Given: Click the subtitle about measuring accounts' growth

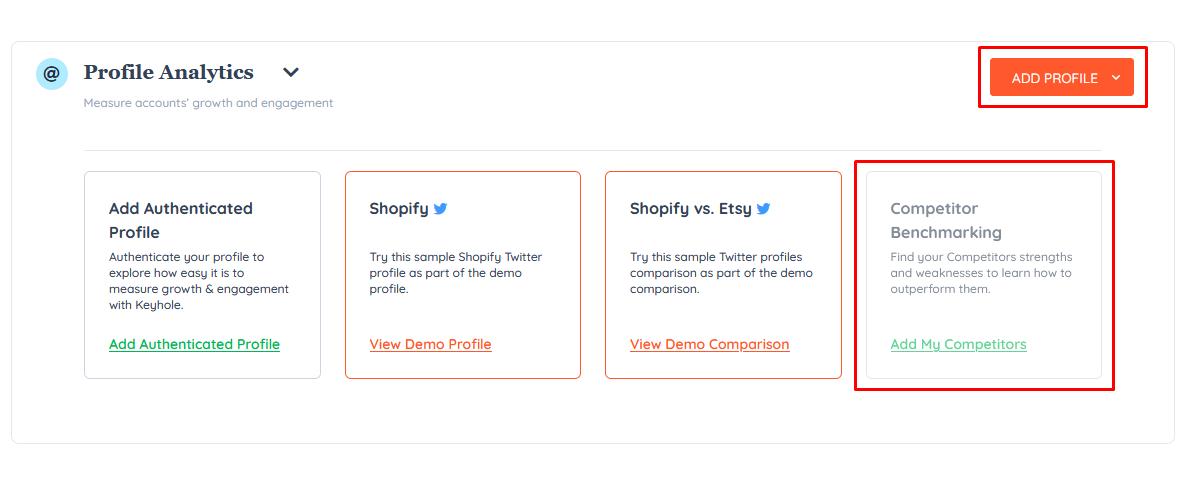Looking at the screenshot, I should pos(208,103).
